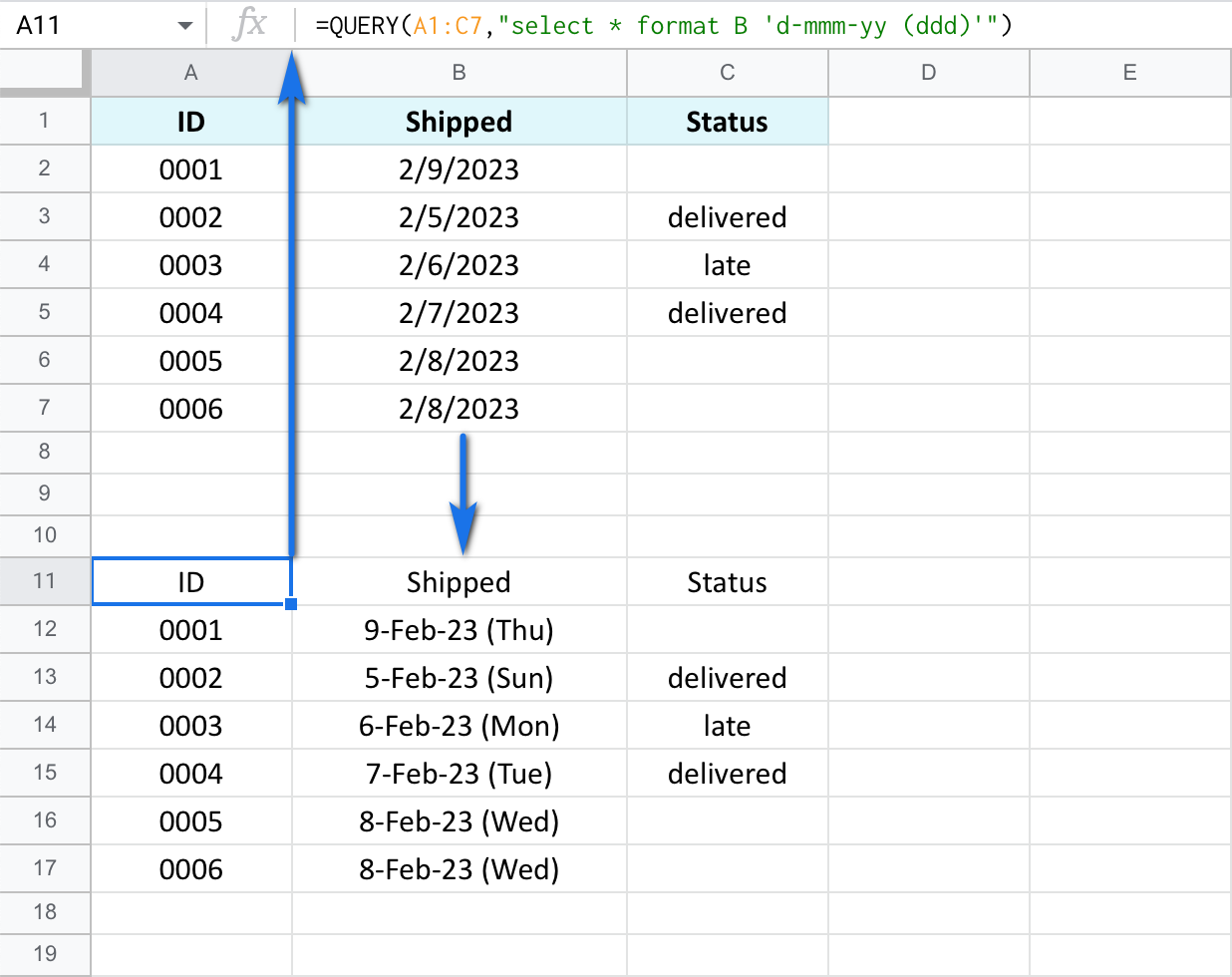Click the fx function icon
The height and width of the screenshot is (977, 1232).
[x=250, y=25]
